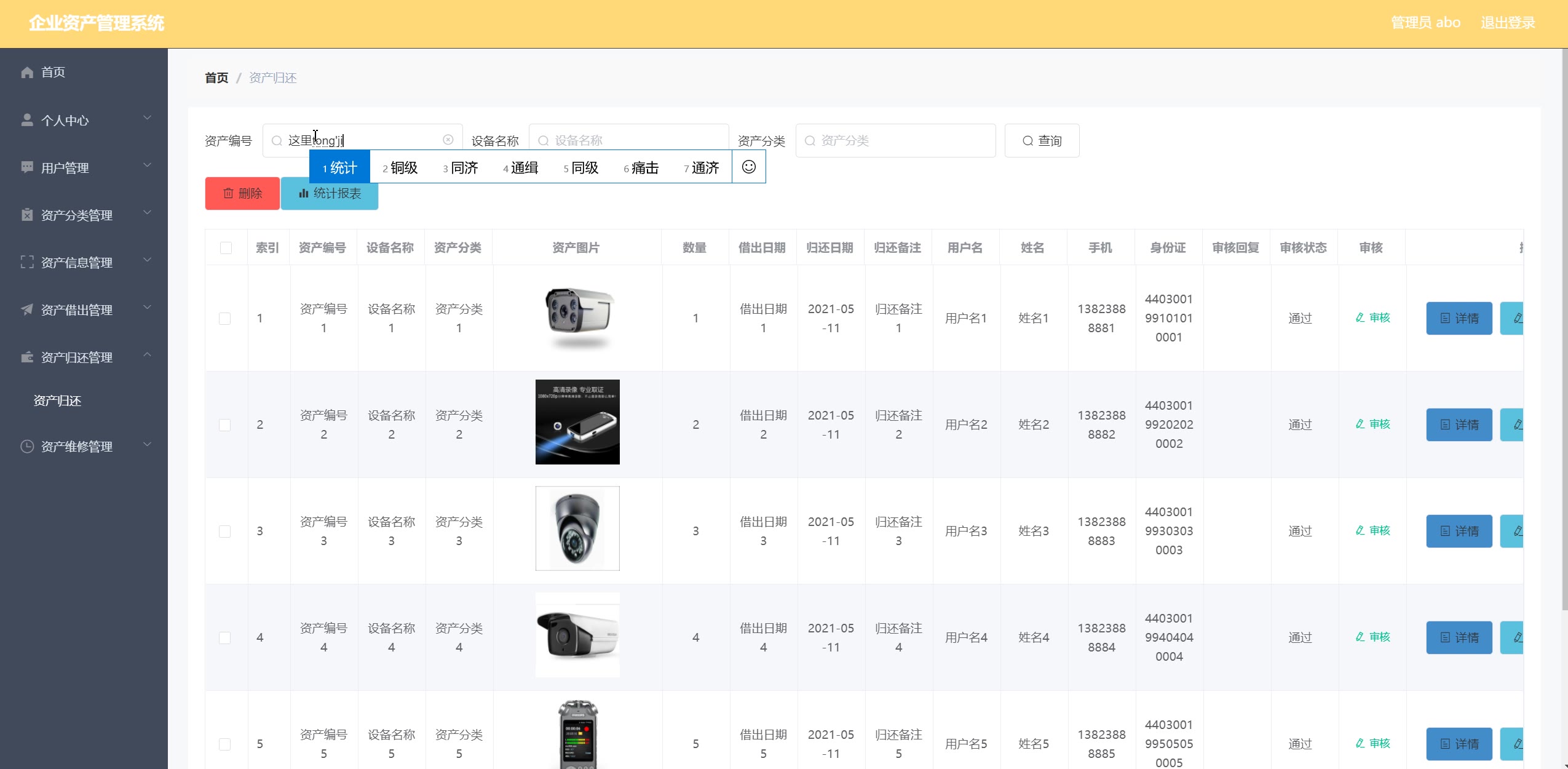
Task: Expand the 个人中心 menu chevron
Action: [147, 118]
